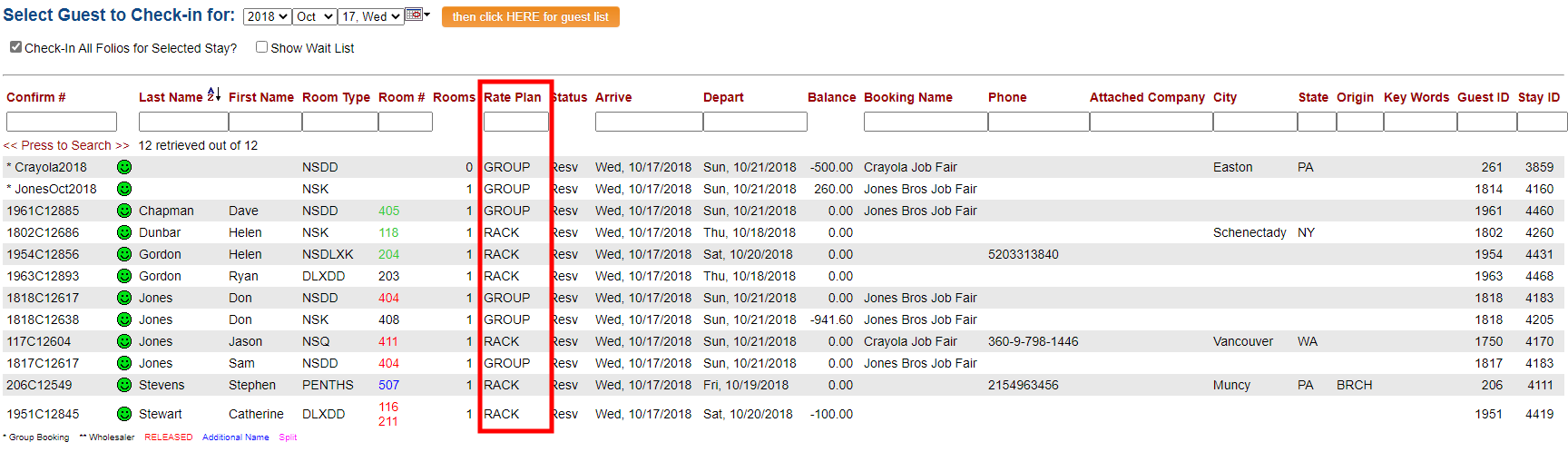Viewport: 1568px width, 452px height.
Task: Click the Press to Search link
Action: [66, 145]
